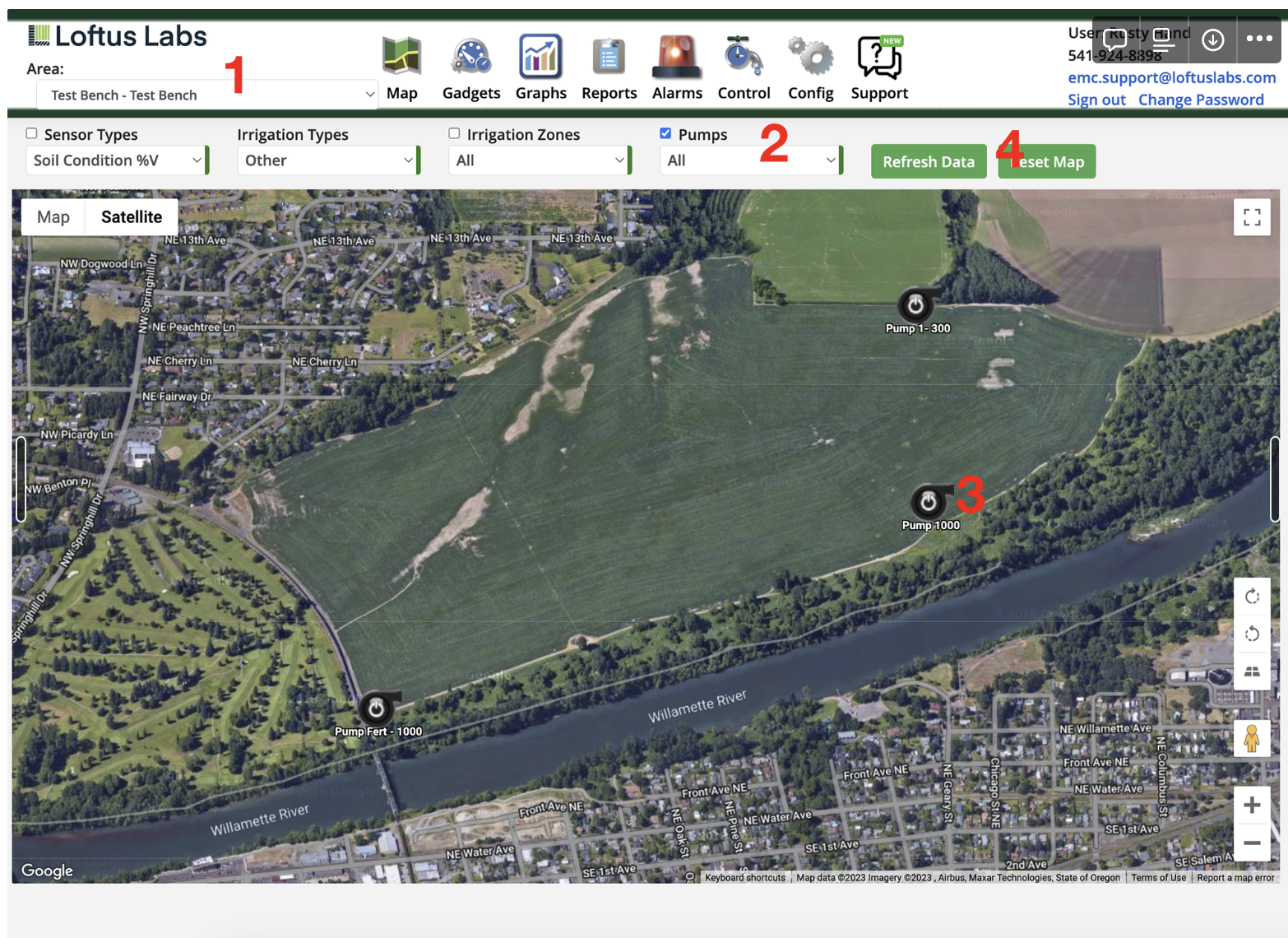This screenshot has width=1288, height=938.
Task: Open the Soil Condition %V dropdown
Action: [116, 160]
